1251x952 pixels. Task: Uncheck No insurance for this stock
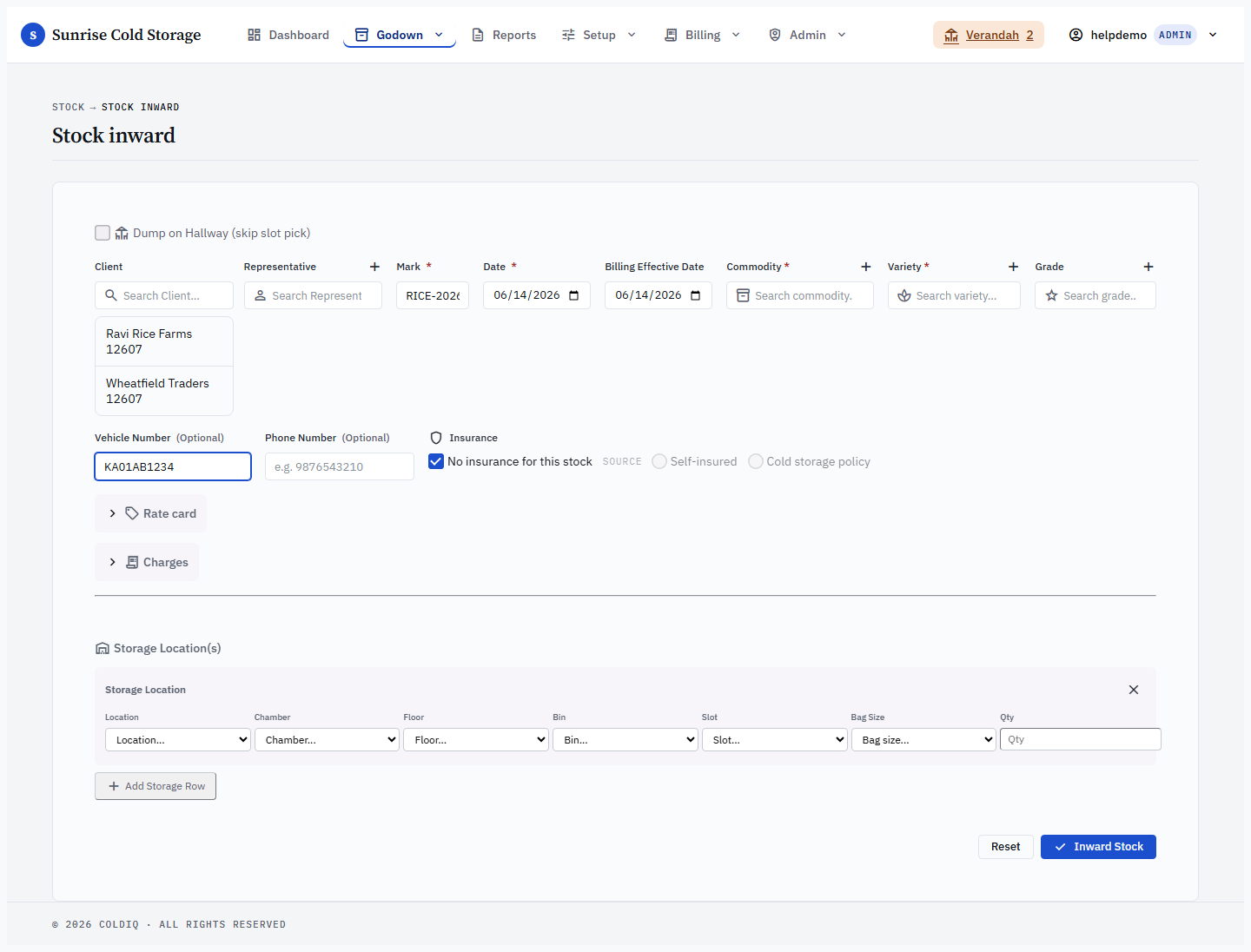pos(436,461)
